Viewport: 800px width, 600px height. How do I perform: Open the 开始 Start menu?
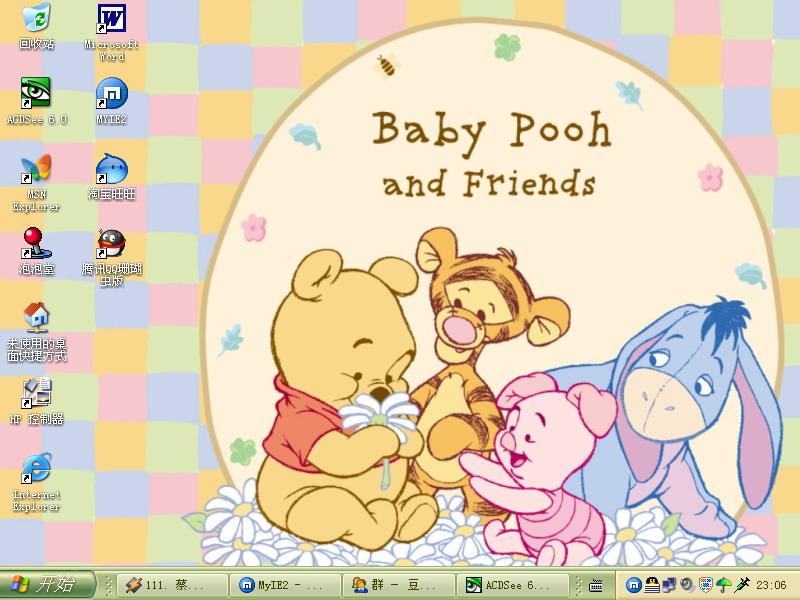47,584
